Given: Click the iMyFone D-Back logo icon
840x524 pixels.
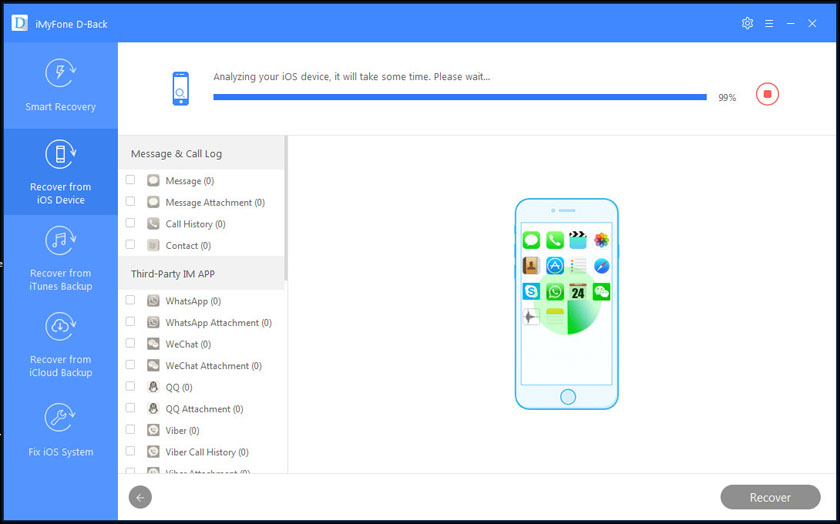Looking at the screenshot, I should [x=19, y=23].
